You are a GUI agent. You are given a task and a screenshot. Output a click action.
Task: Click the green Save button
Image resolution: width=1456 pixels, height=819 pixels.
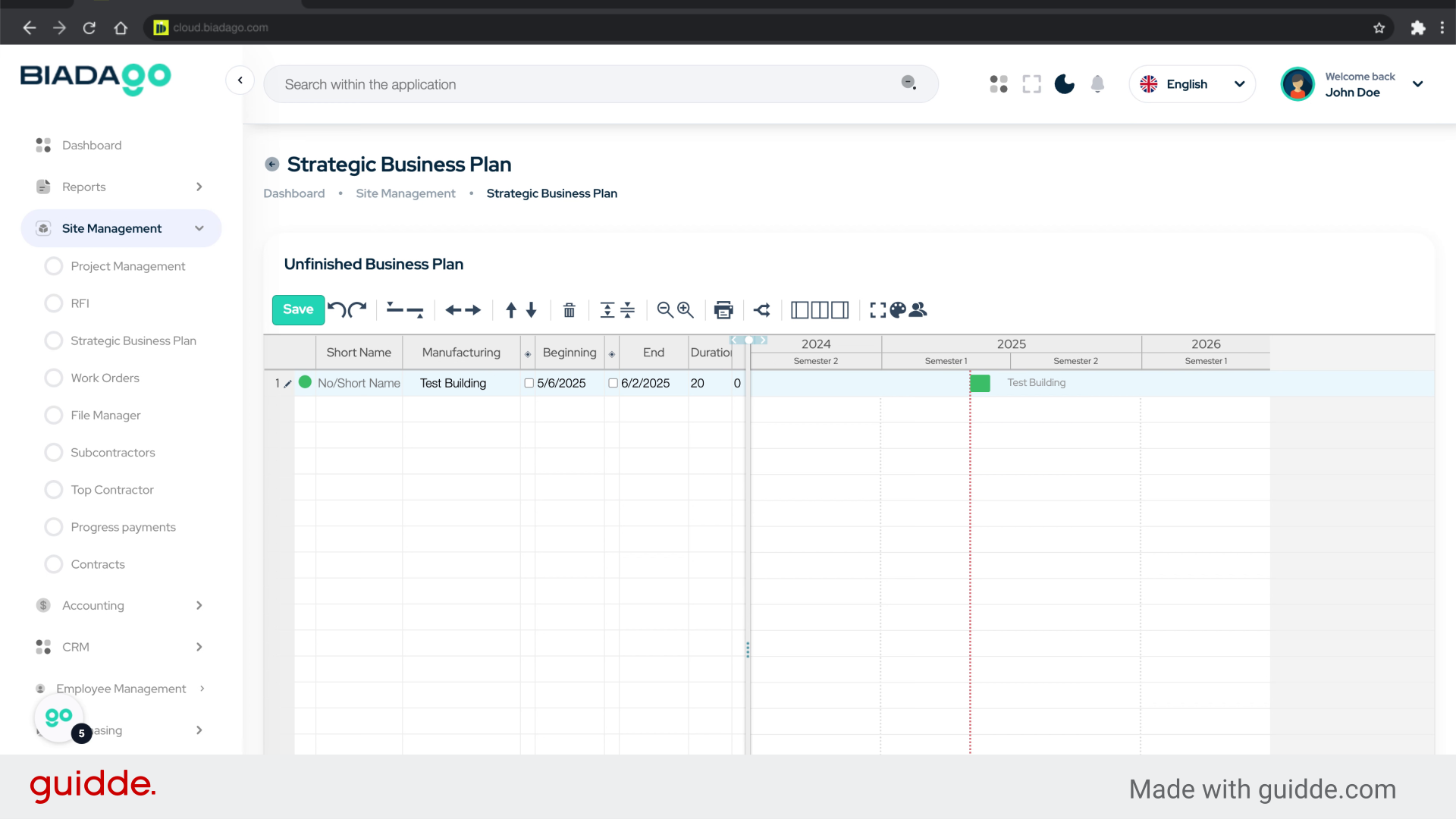tap(298, 309)
